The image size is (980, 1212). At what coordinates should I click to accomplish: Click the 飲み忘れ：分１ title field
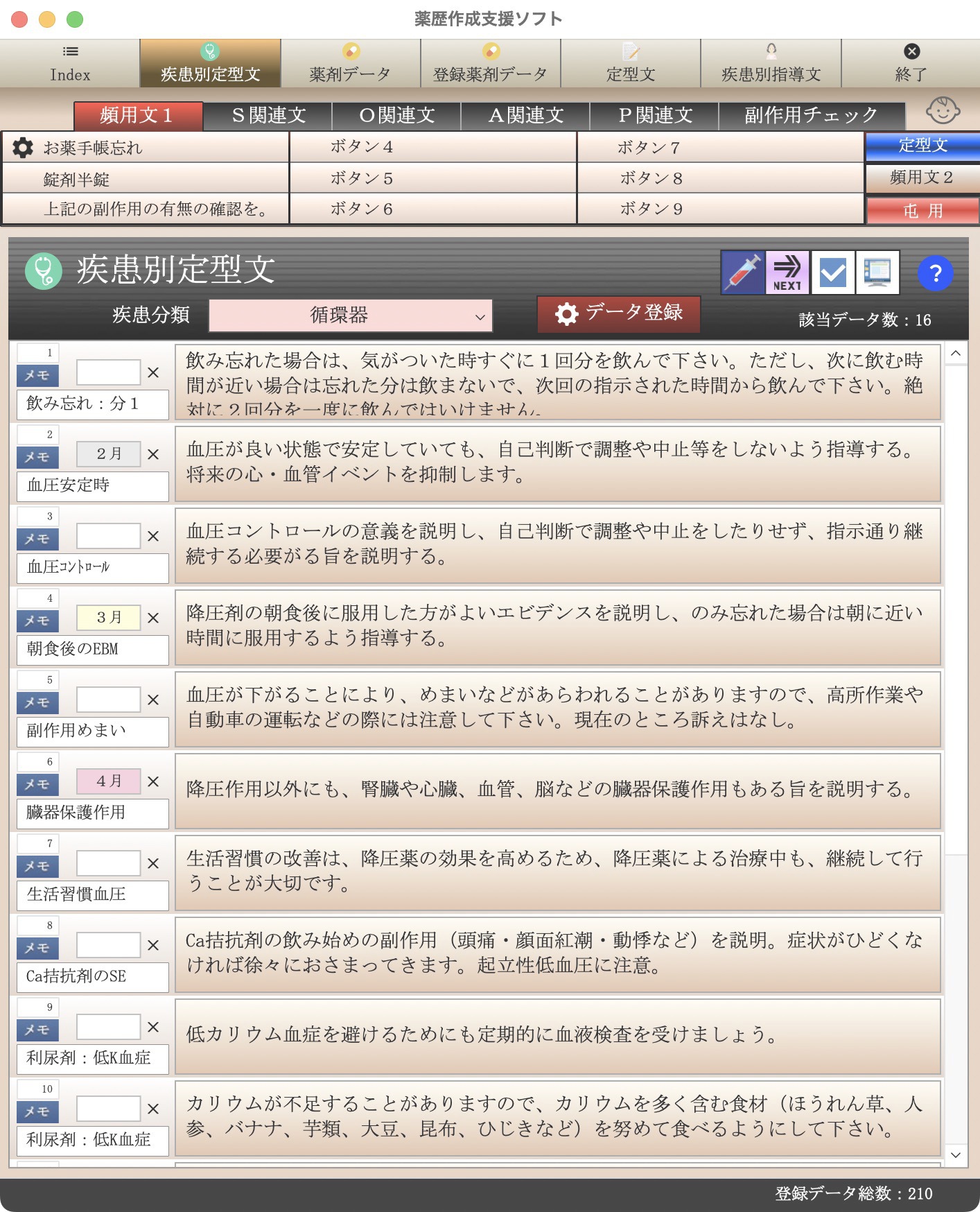coord(93,404)
